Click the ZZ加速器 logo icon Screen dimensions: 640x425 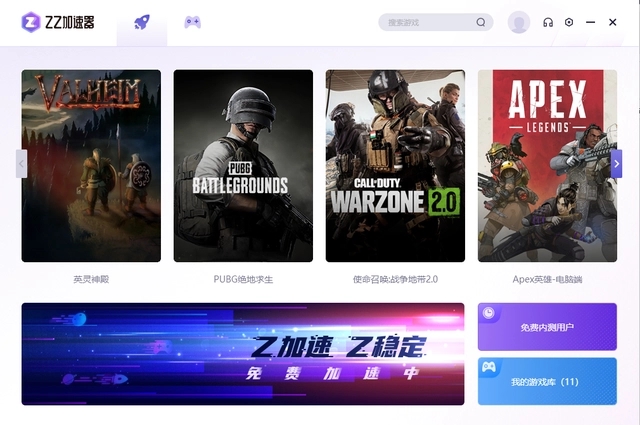pos(31,22)
